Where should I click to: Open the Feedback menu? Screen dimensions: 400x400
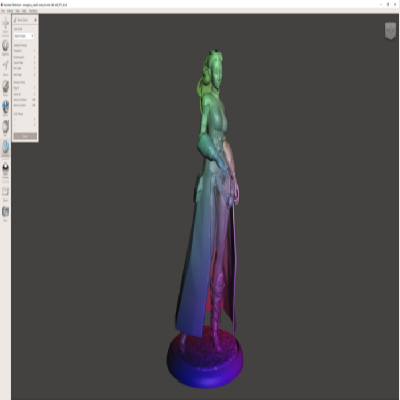coord(33,11)
